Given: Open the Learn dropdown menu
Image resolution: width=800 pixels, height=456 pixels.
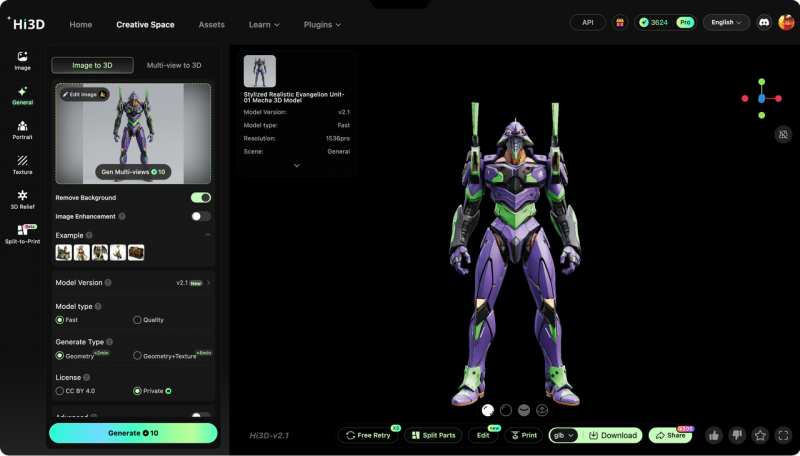Looking at the screenshot, I should [264, 24].
